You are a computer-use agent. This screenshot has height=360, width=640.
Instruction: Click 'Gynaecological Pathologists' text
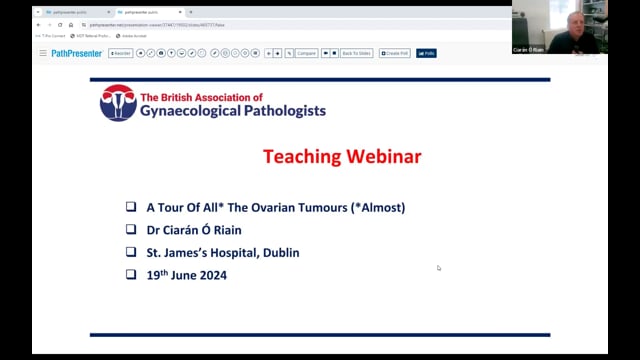233,111
